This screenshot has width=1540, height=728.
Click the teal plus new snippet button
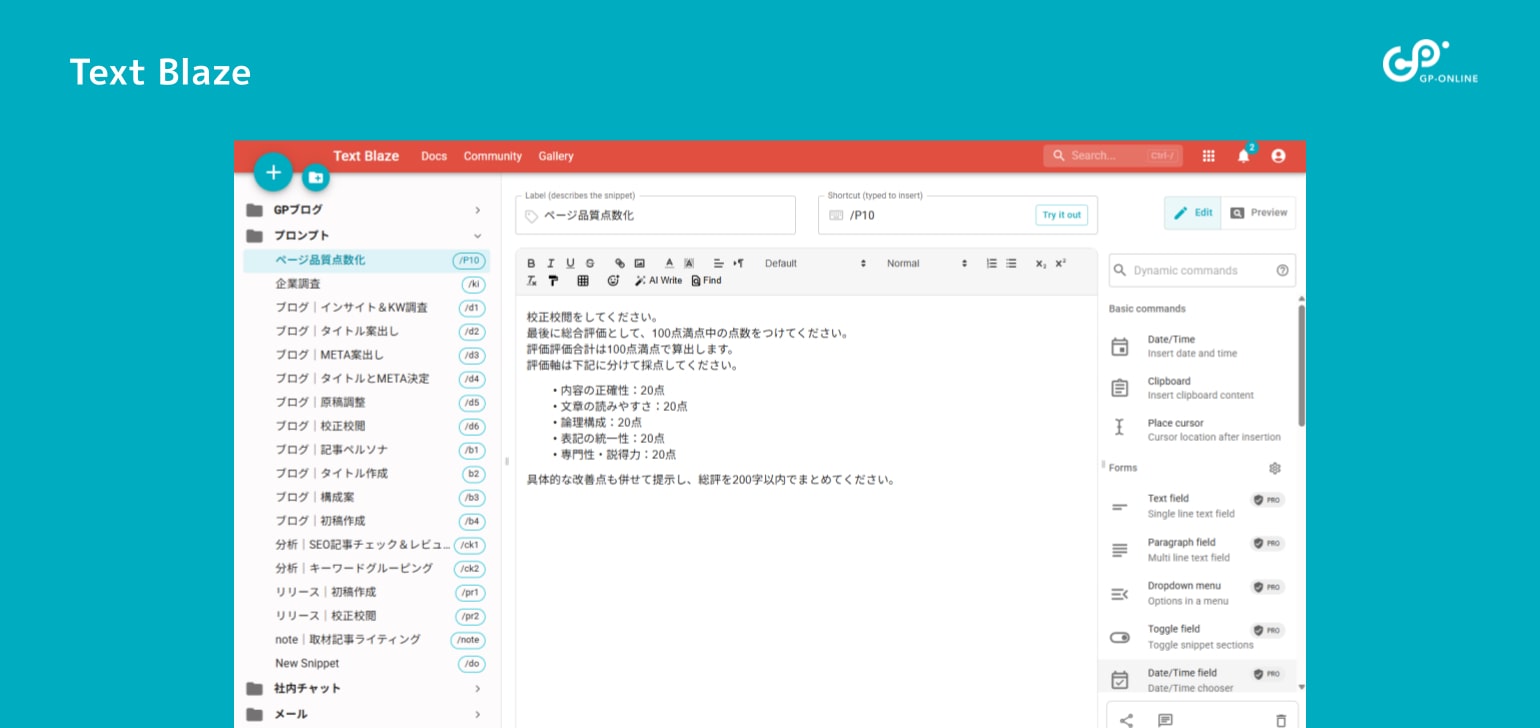(273, 172)
